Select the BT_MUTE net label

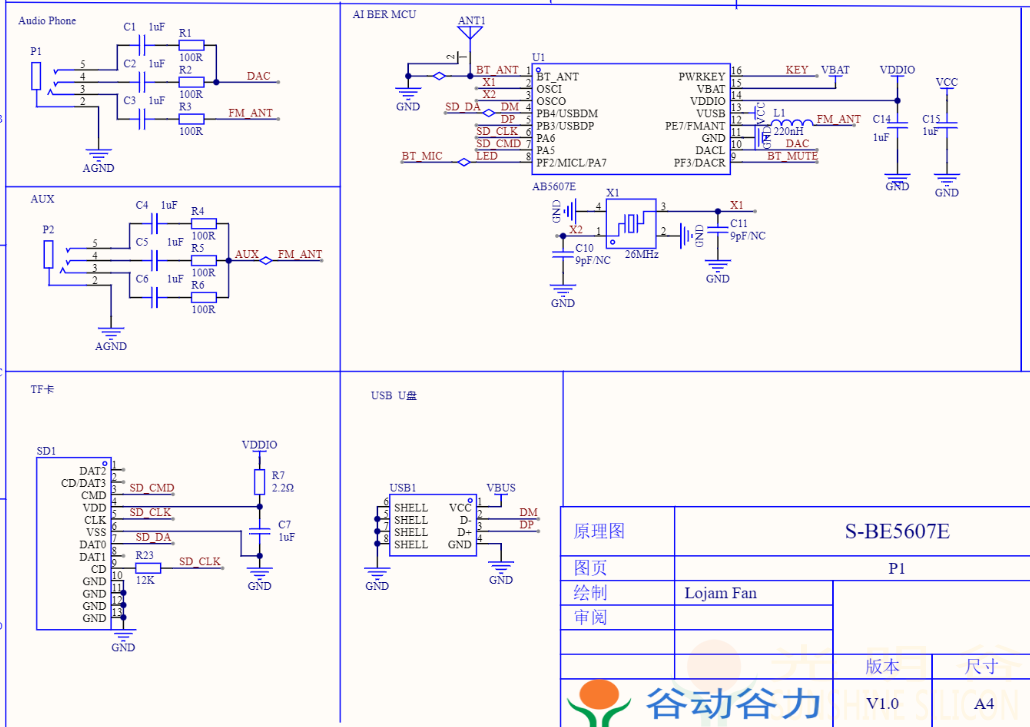pos(792,156)
